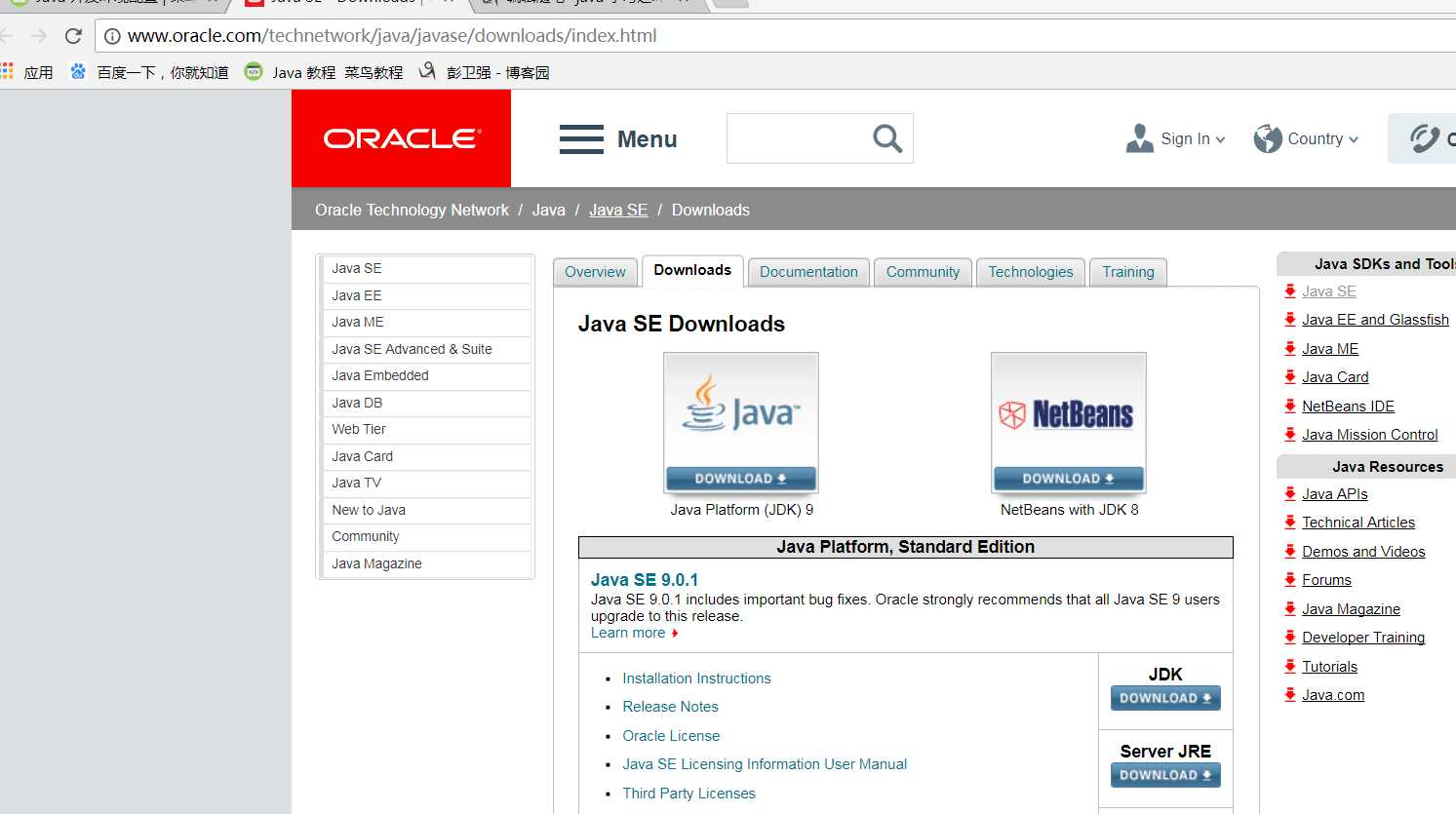This screenshot has width=1456, height=814.
Task: Click the browser address bar URL
Action: pyautogui.click(x=392, y=36)
